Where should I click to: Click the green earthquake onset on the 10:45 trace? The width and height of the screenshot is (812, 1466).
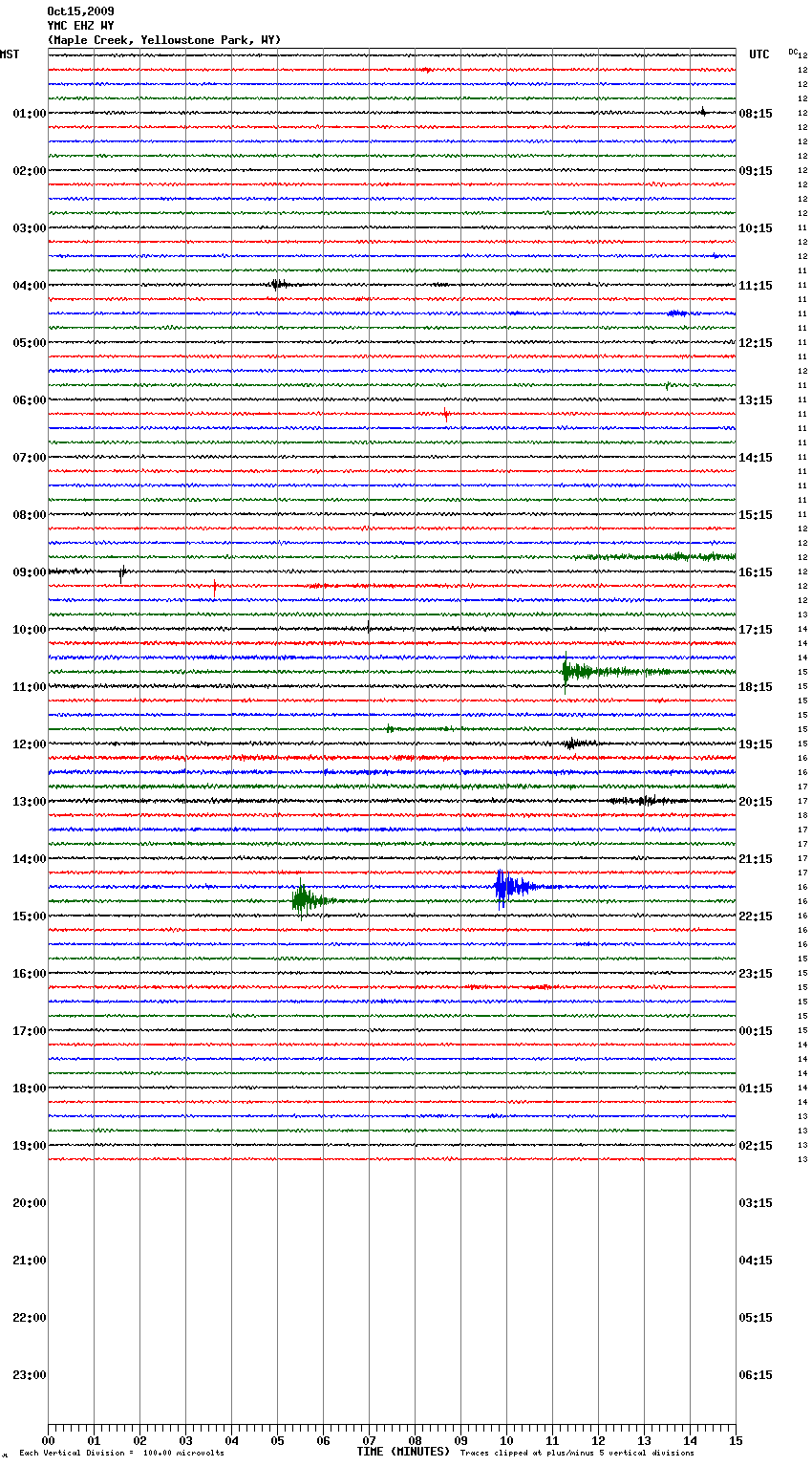567,671
